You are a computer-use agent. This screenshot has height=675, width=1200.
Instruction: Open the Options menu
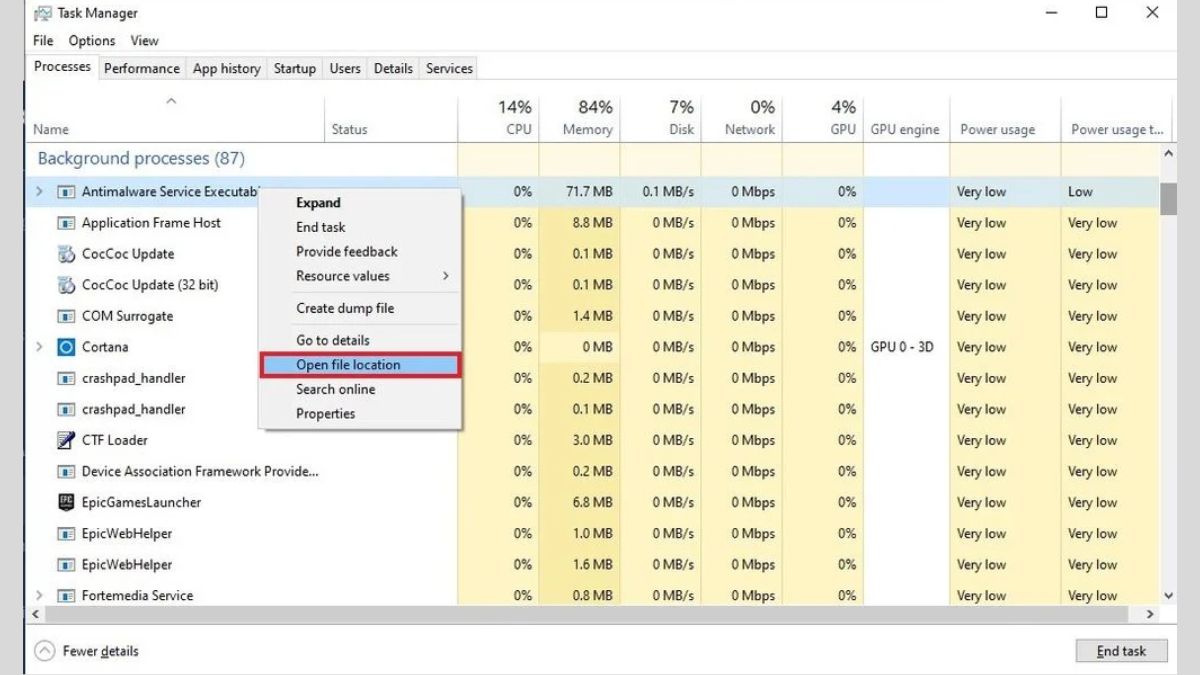point(91,40)
